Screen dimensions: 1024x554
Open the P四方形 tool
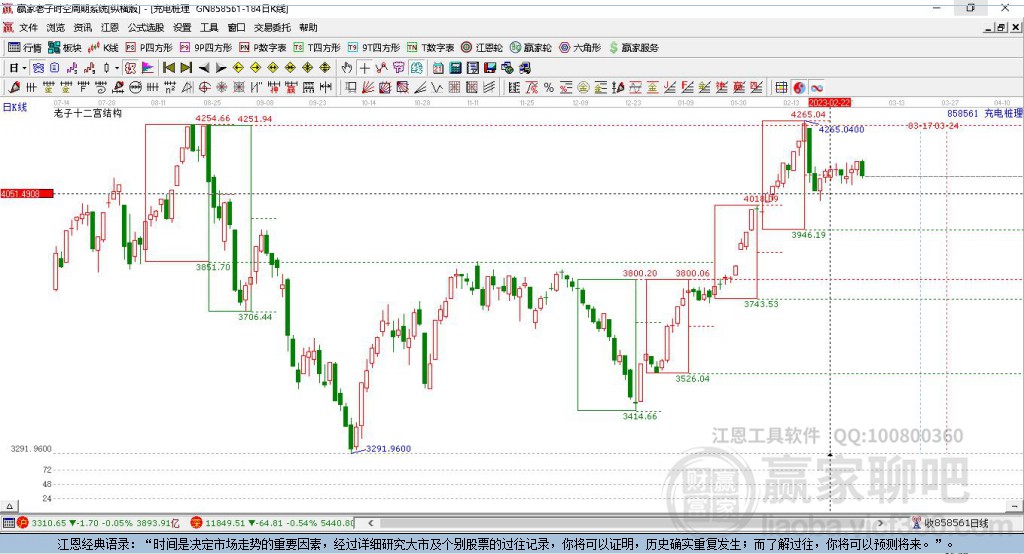click(149, 48)
